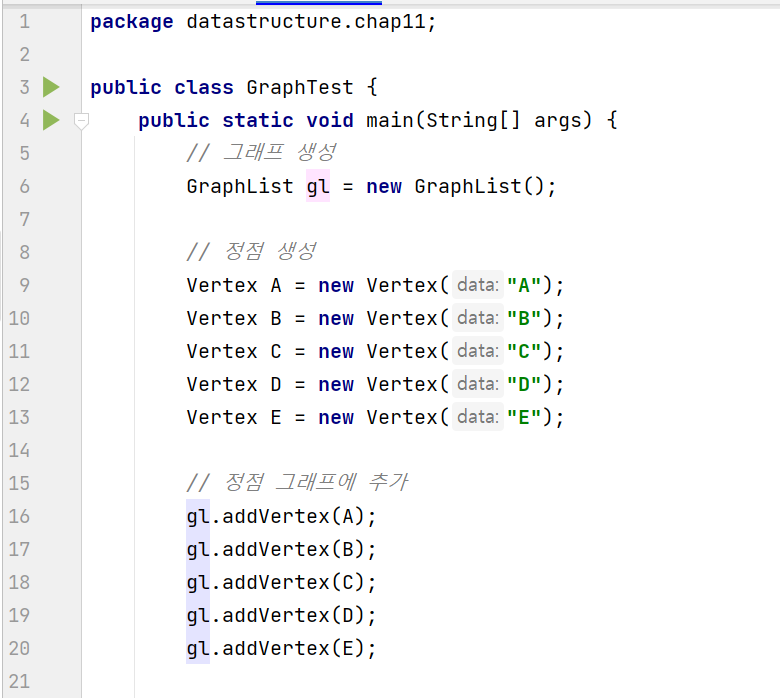Click the String[] args parameter
This screenshot has width=780, height=698.
point(508,120)
